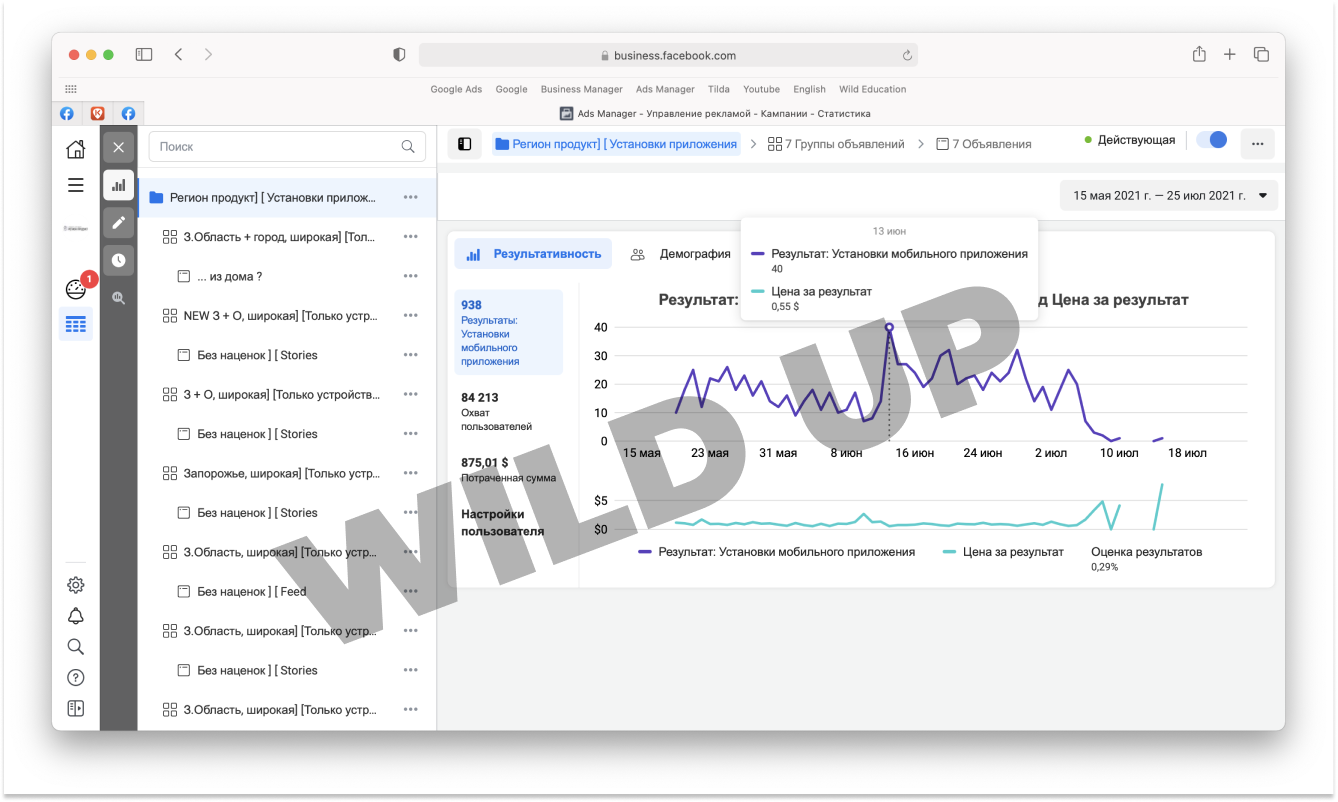This screenshot has width=1338, height=802.
Task: Open the hamburger menu in left rail
Action: tap(76, 185)
